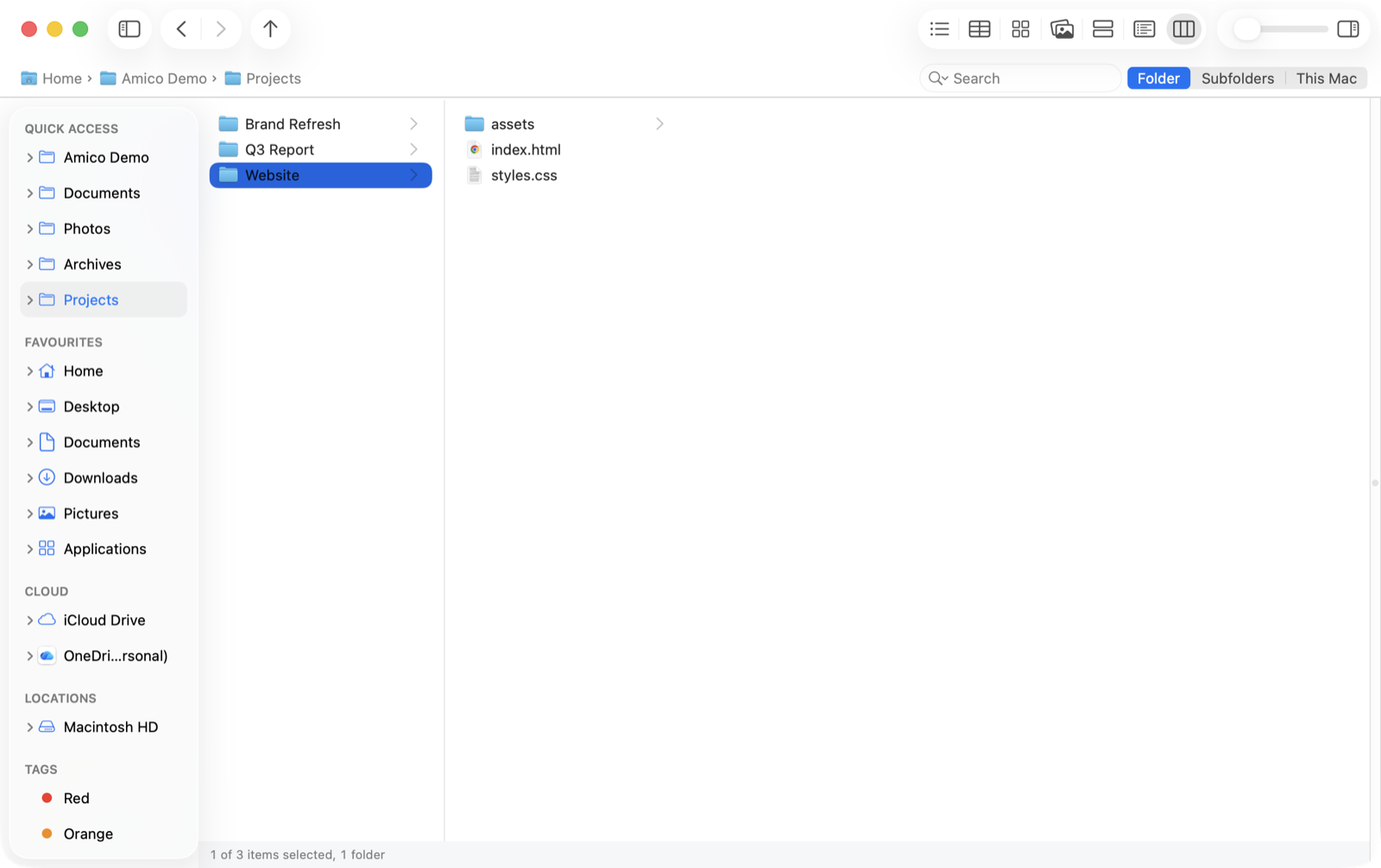
Task: Open Documents file icon under Favourites
Action: [47, 442]
